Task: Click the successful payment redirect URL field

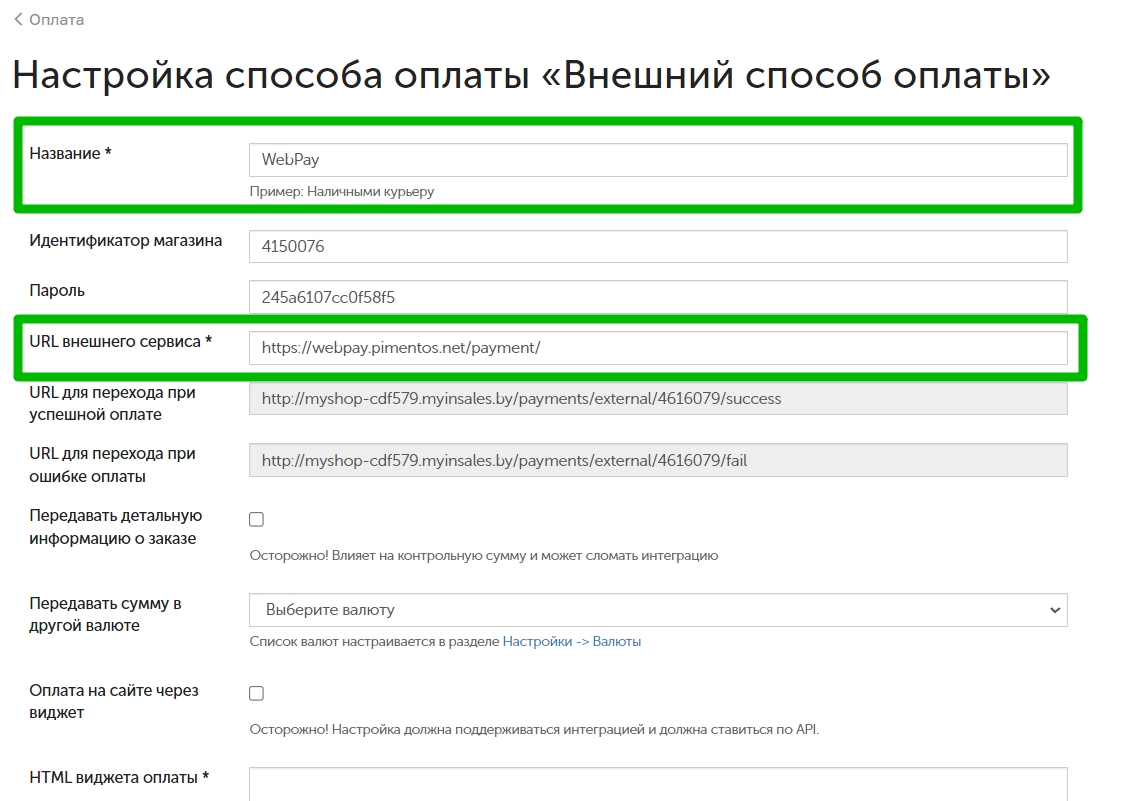Action: (x=657, y=399)
